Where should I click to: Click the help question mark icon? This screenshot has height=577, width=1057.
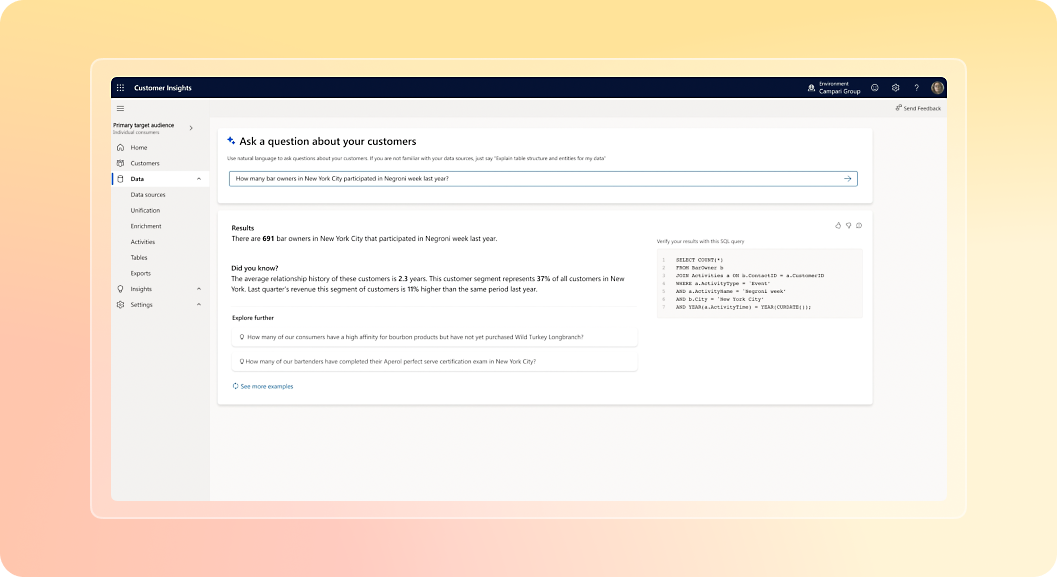tap(916, 88)
